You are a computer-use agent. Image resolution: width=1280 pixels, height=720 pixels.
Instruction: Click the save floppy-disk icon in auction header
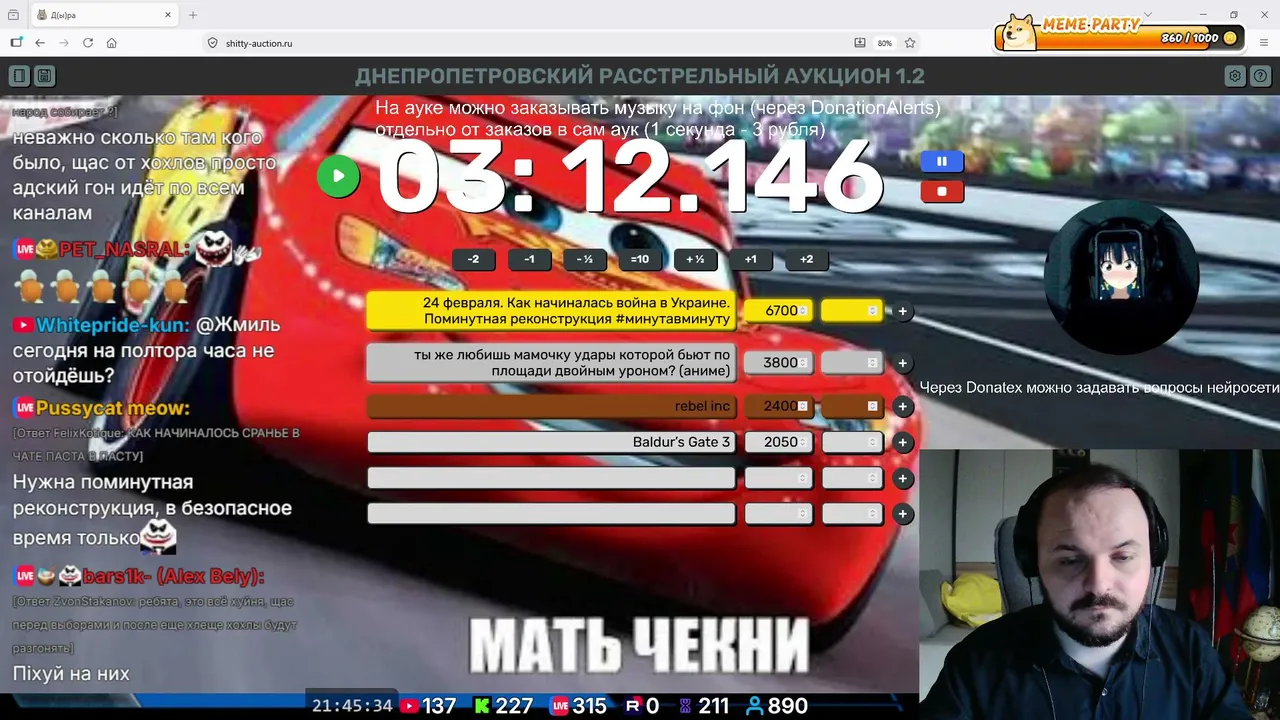[x=44, y=76]
